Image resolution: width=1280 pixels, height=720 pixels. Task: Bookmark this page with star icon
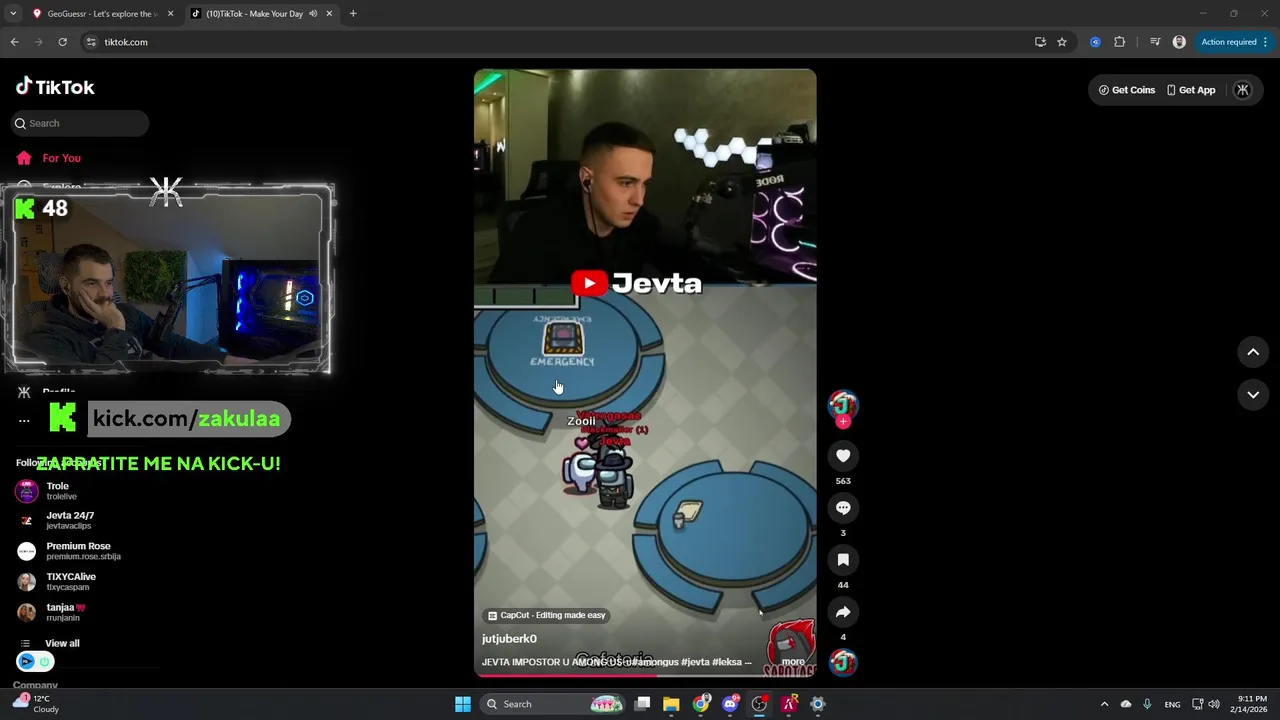coord(1062,42)
